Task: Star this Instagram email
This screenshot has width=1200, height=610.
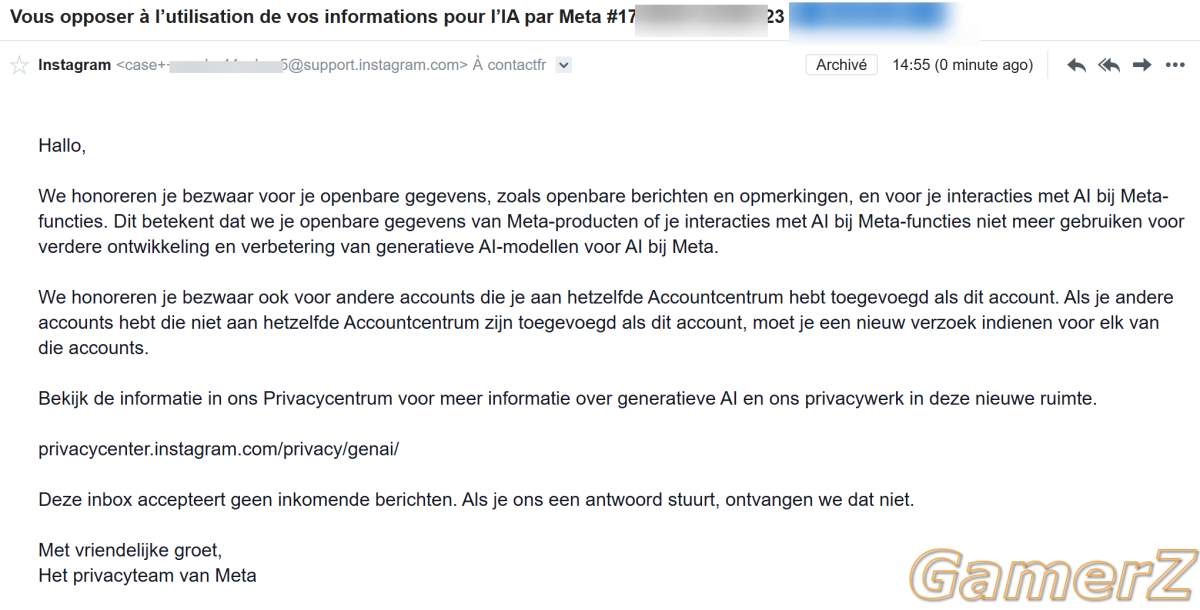Action: (x=19, y=66)
